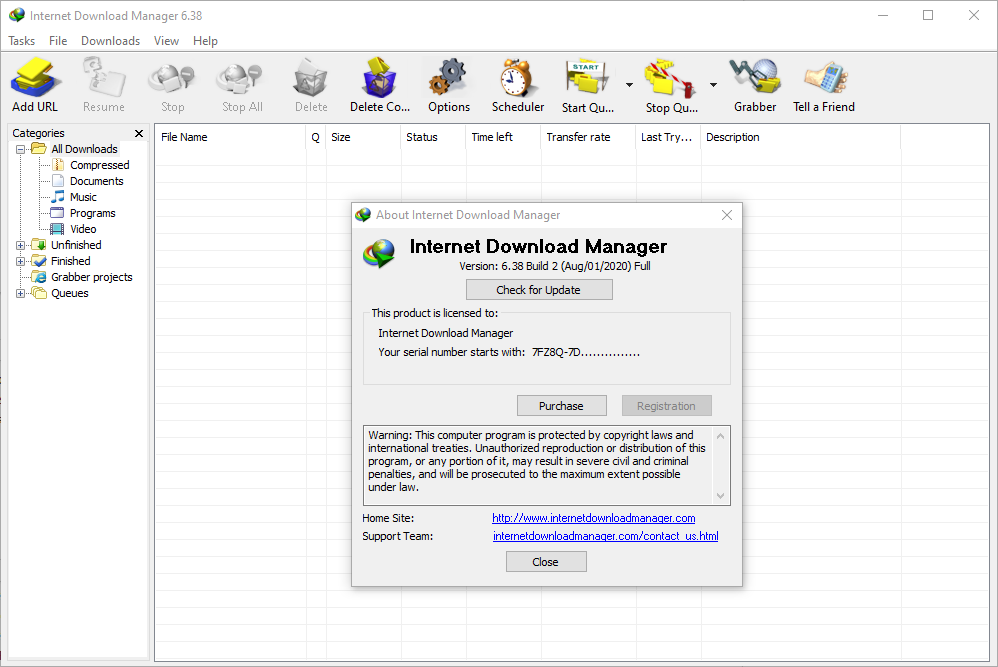Collapse the All Downloads tree node
Screen dimensions: 998x667
20,150
